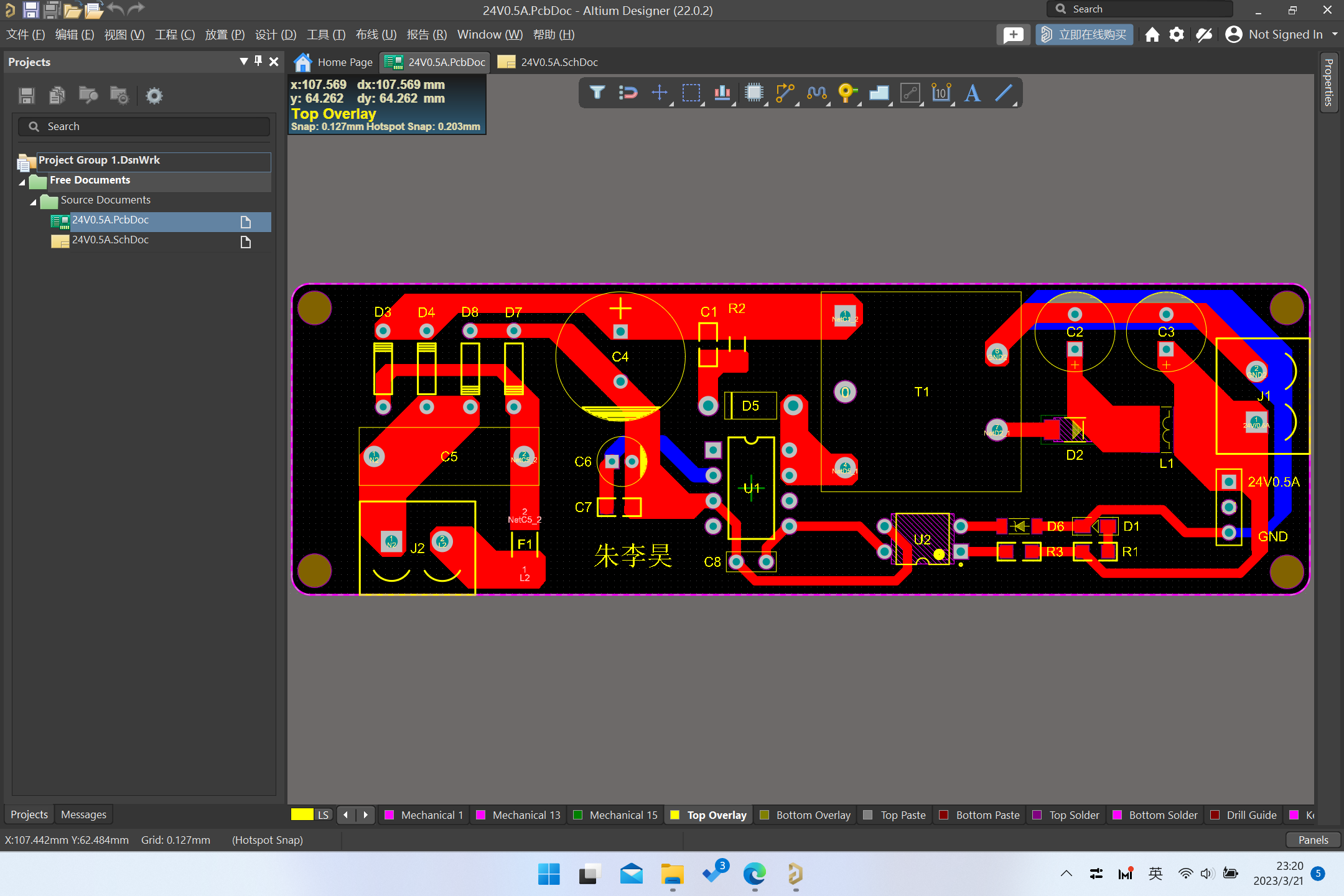Pin the Projects panel
The width and height of the screenshot is (1344, 896).
click(x=258, y=61)
